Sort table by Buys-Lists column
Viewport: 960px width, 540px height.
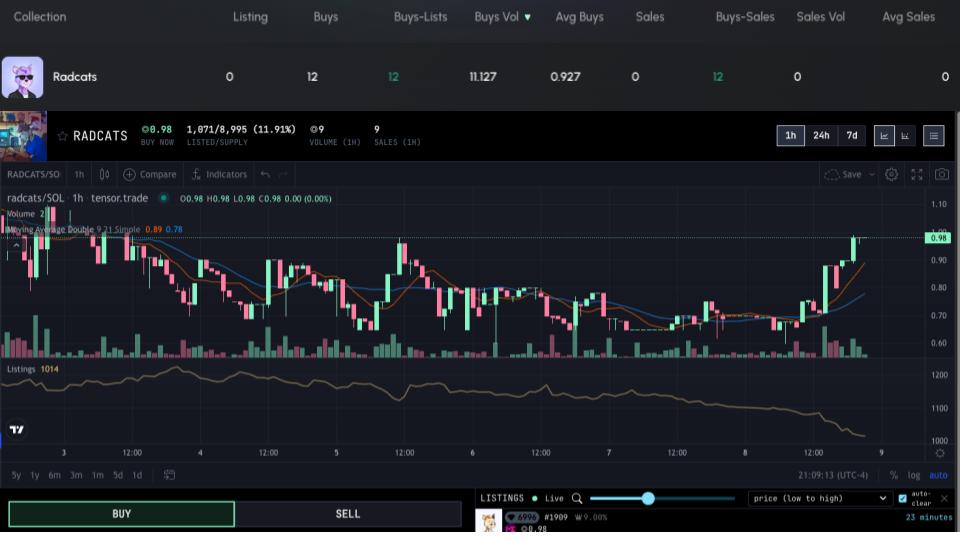coord(420,17)
